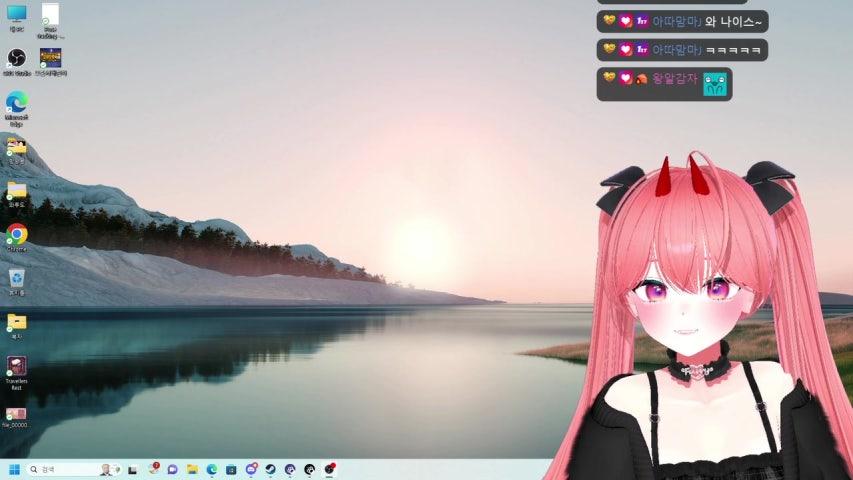Open the dark blue game shortcut beside OBS
Image resolution: width=853 pixels, height=480 pixels.
pyautogui.click(x=51, y=61)
